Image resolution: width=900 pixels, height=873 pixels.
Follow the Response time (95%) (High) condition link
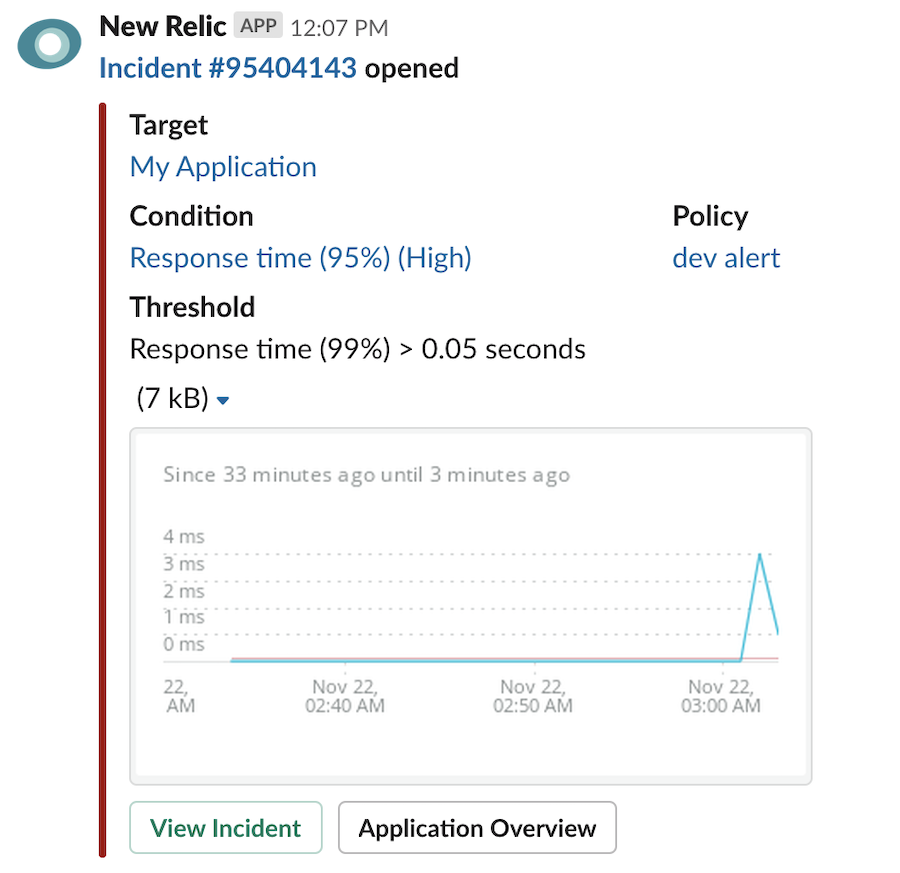tap(300, 258)
